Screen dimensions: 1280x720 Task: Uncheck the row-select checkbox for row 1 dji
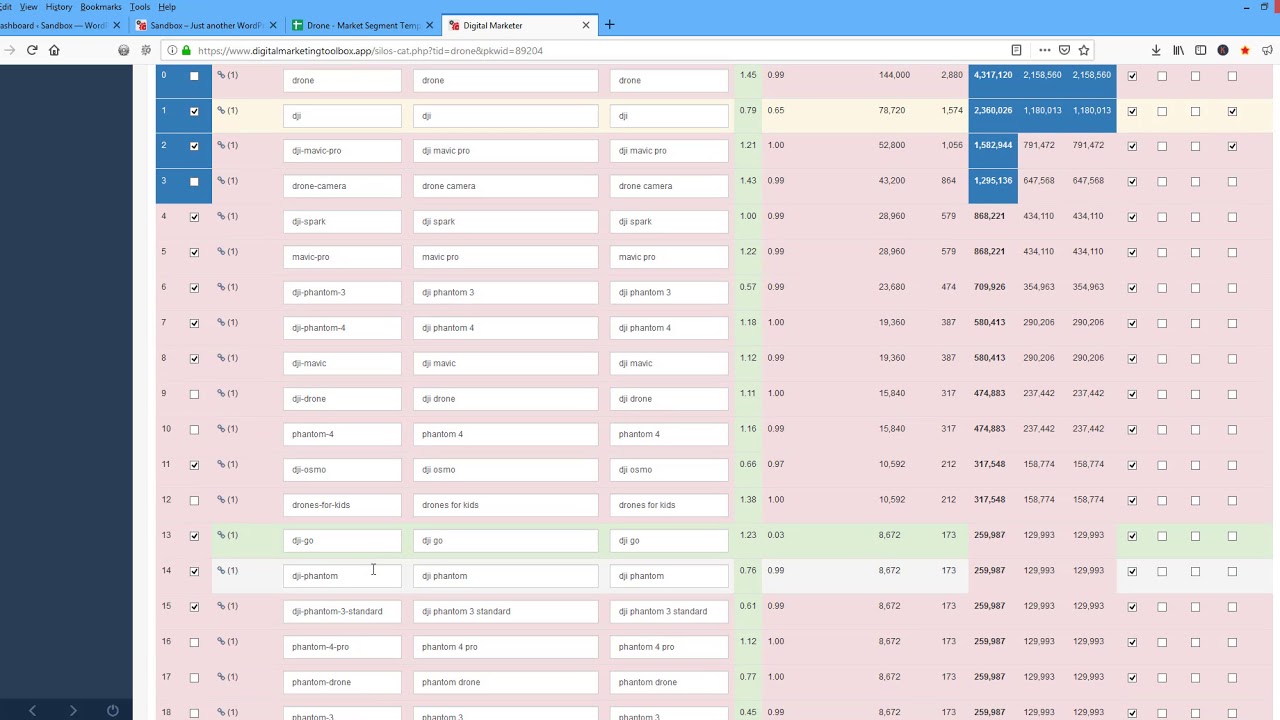click(x=194, y=111)
